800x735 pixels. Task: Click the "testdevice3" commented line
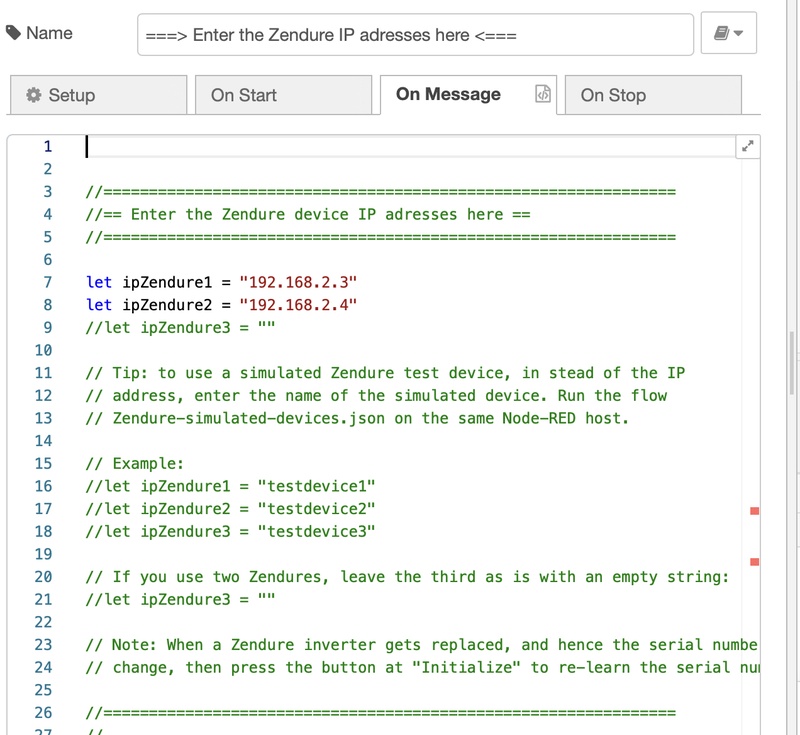click(231, 531)
